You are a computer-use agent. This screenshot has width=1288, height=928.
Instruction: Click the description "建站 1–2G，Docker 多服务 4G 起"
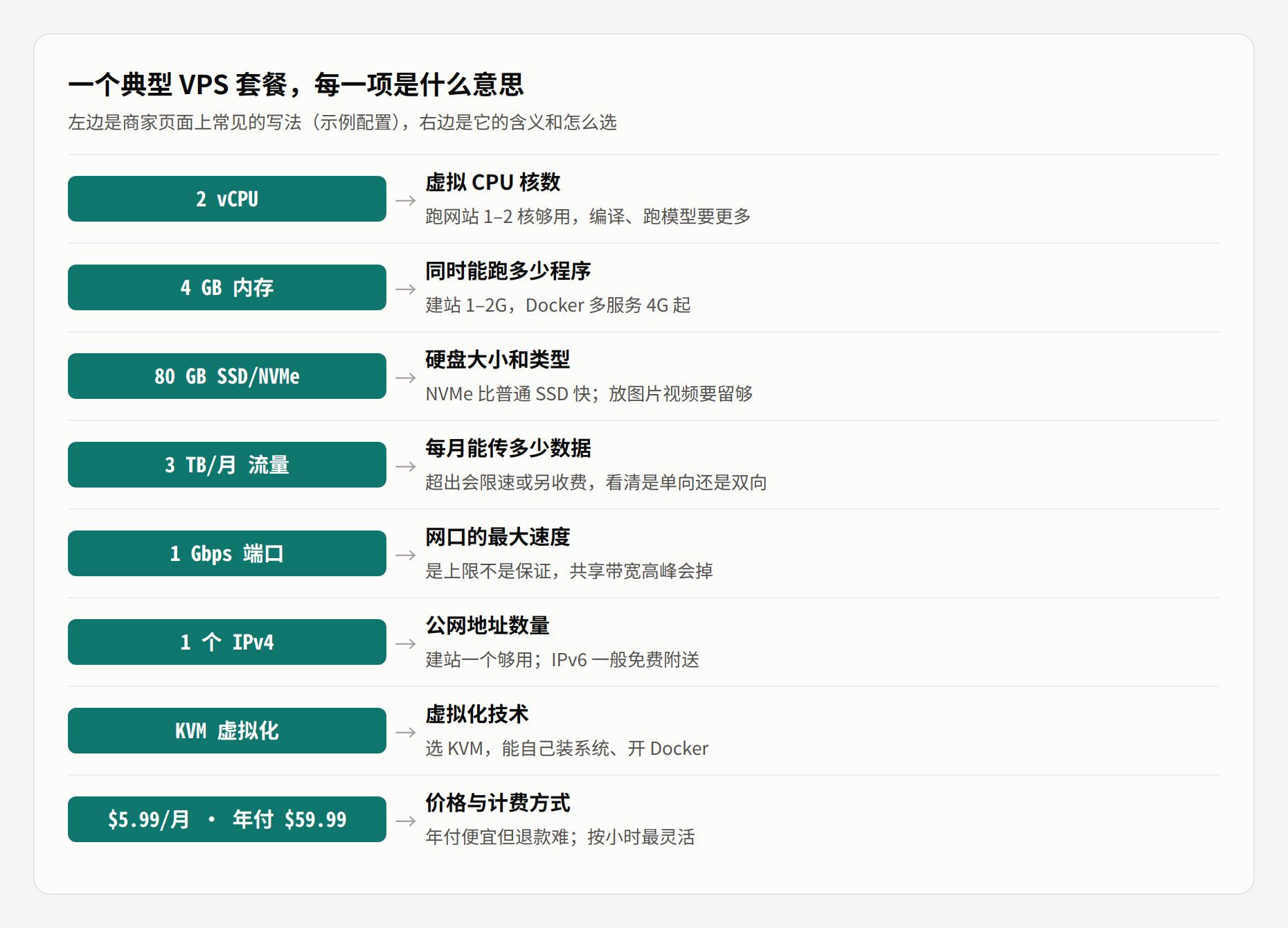pyautogui.click(x=558, y=305)
